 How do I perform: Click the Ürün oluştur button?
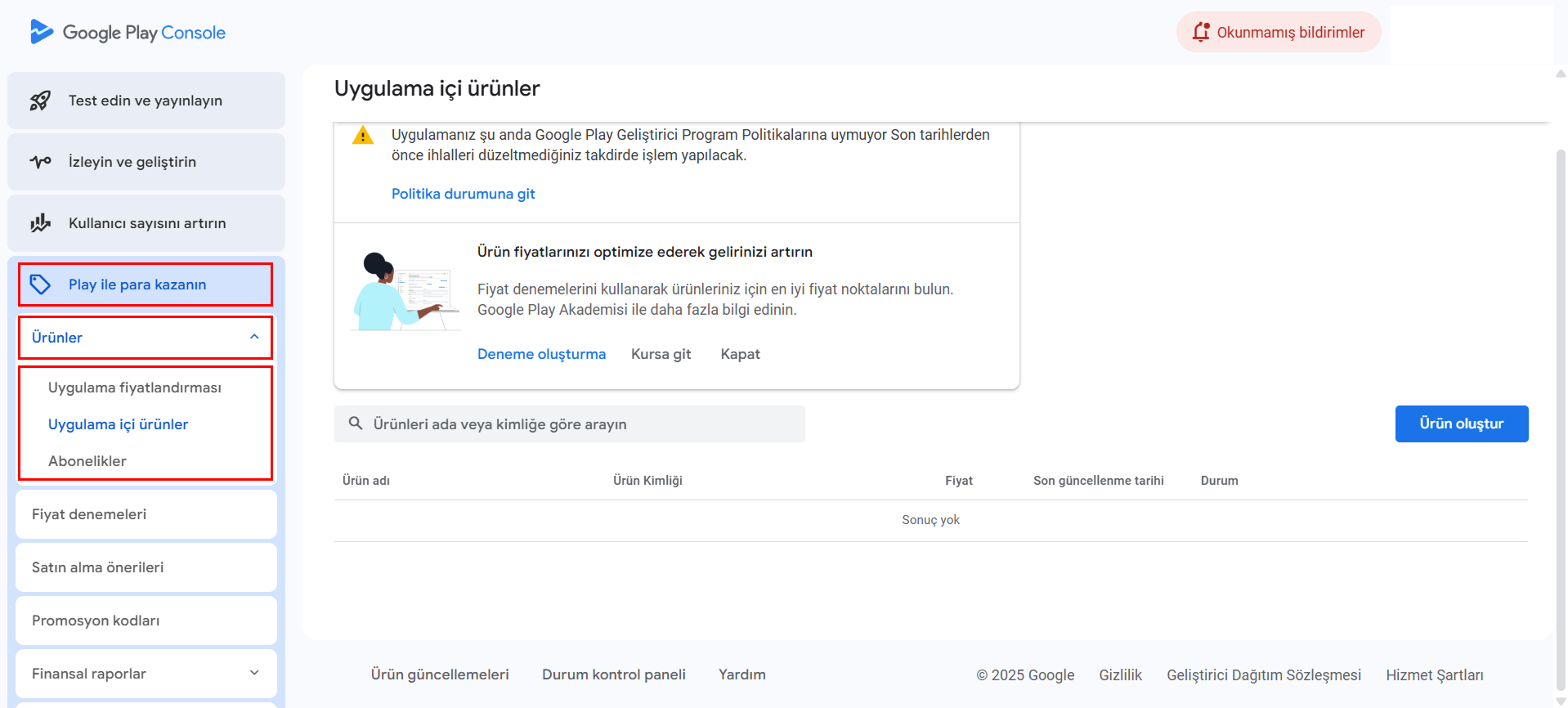click(x=1462, y=423)
